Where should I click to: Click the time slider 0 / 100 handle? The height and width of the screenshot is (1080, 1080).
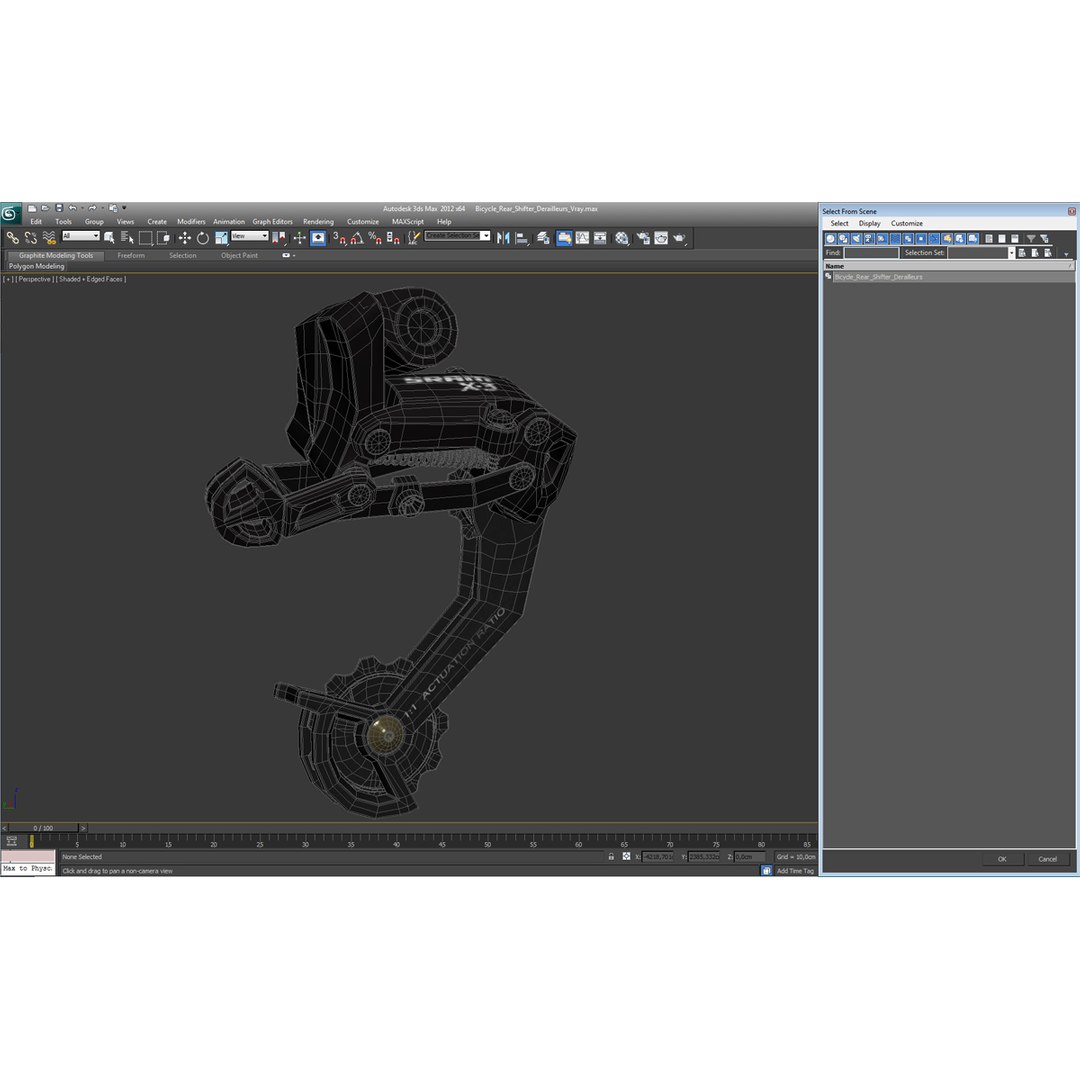43,829
